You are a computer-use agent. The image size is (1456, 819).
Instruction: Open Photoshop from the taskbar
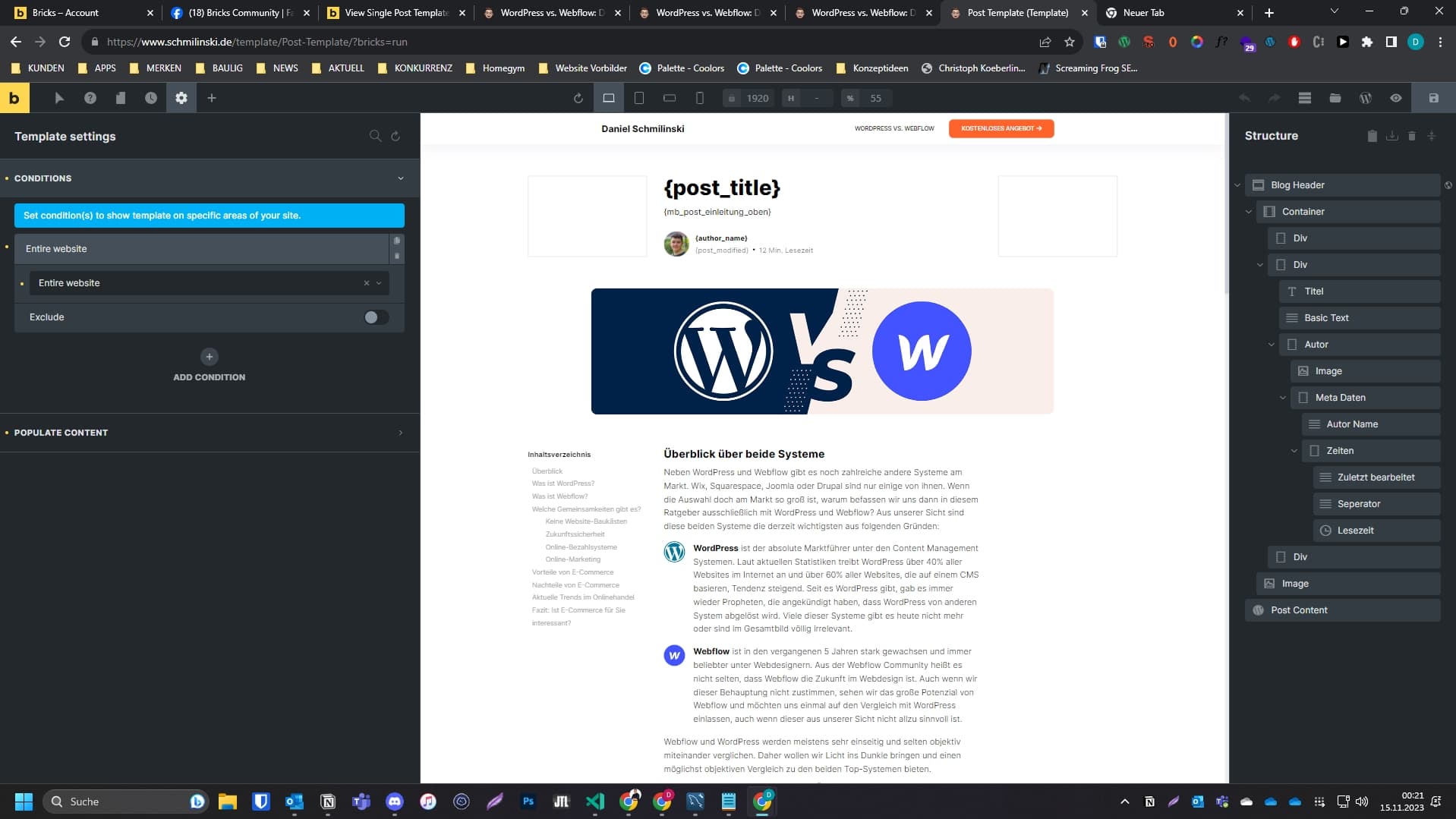point(528,802)
